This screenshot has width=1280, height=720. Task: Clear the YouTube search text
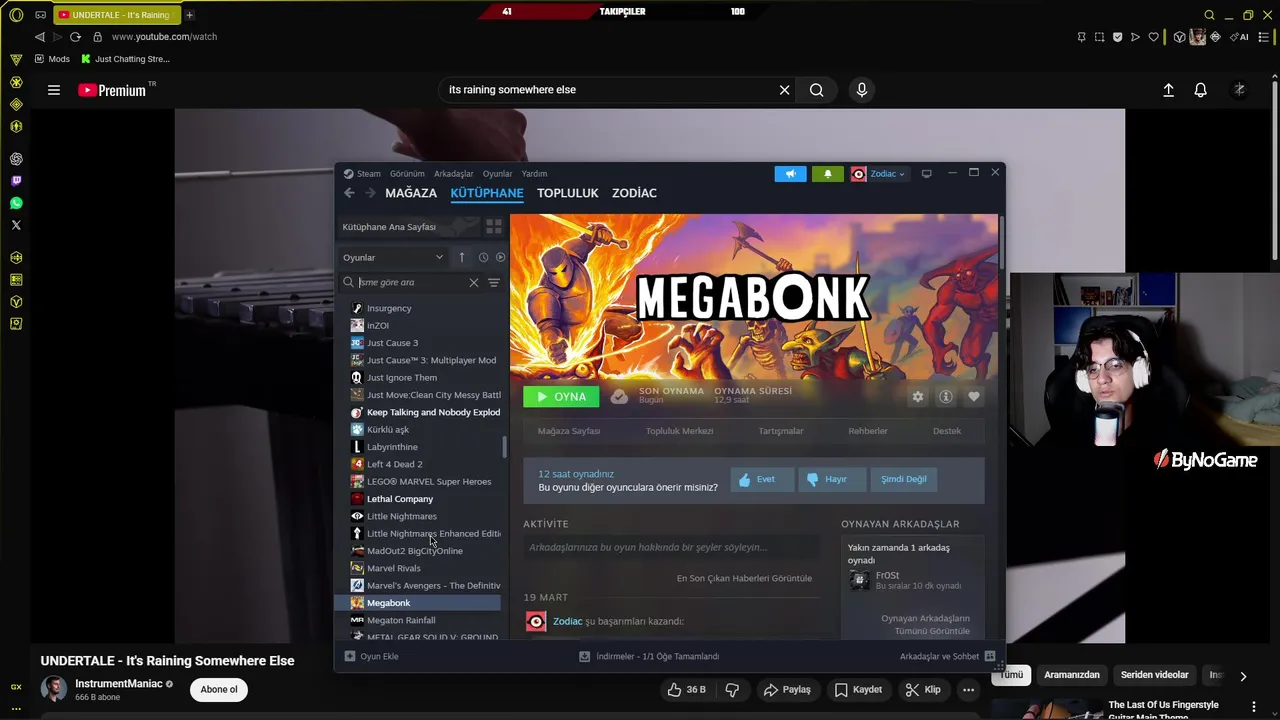pyautogui.click(x=785, y=90)
